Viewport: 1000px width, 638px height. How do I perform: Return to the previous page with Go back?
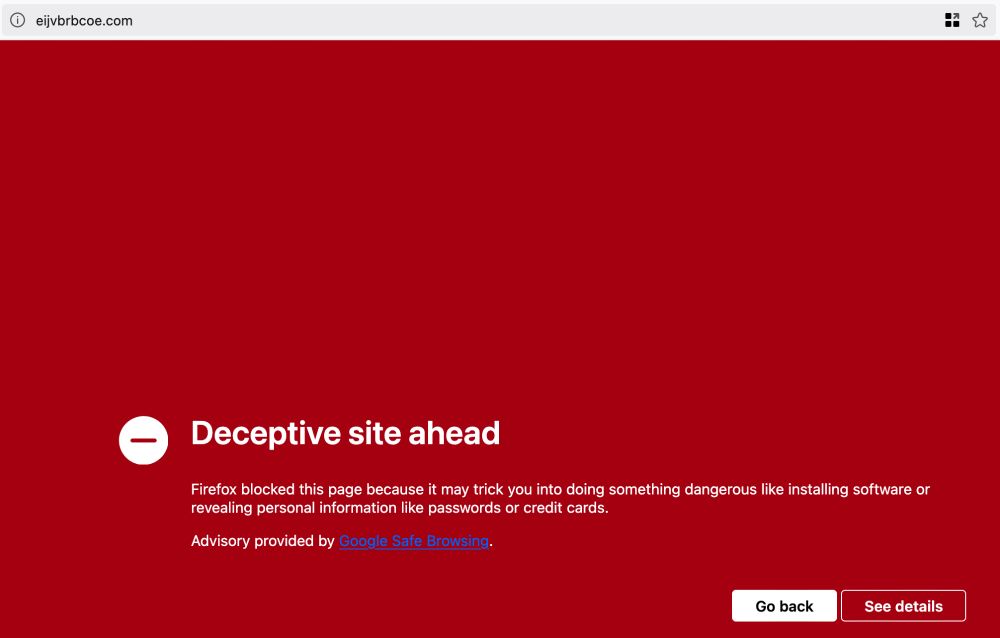click(x=784, y=605)
